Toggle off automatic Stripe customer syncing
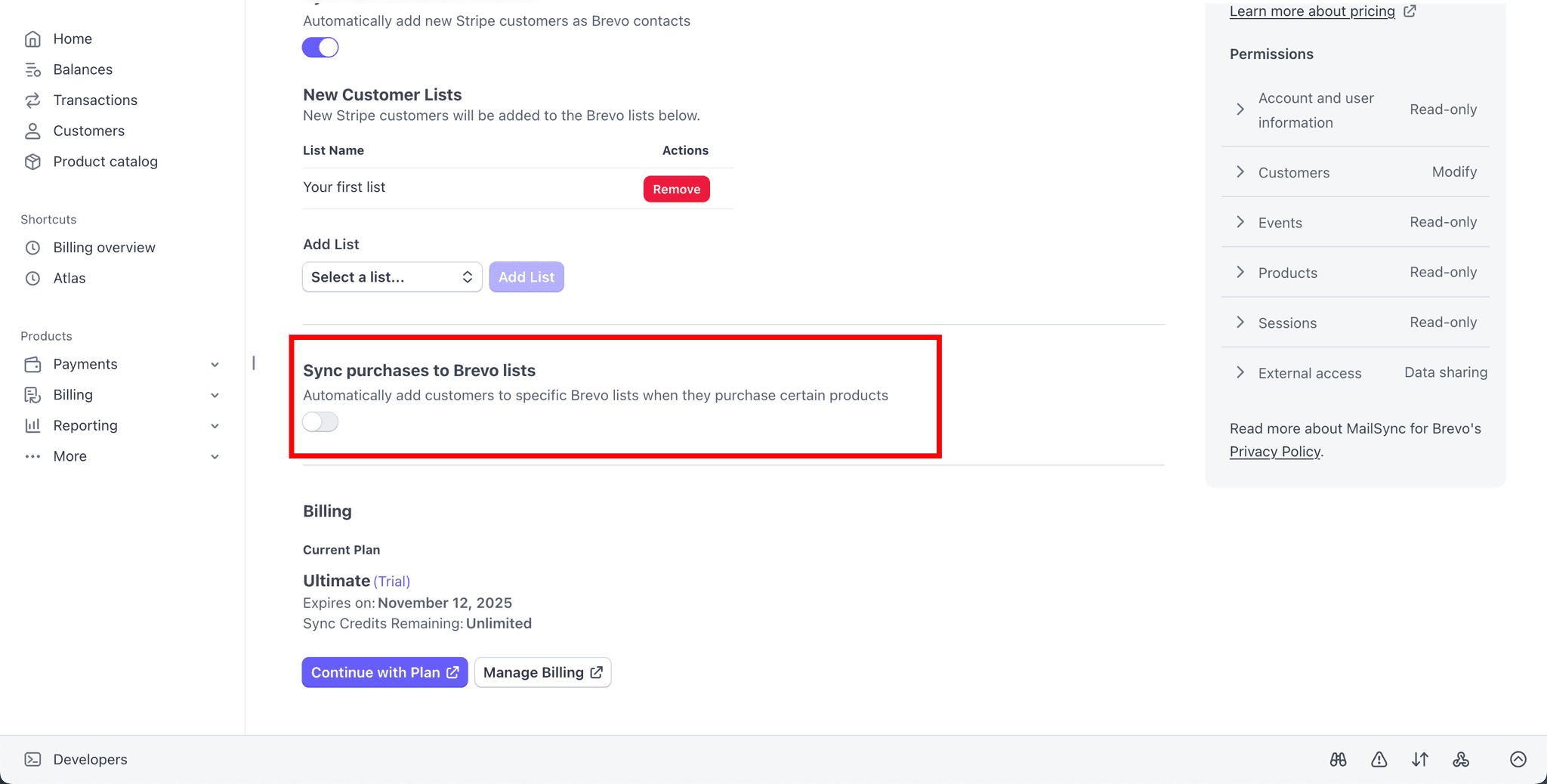The image size is (1547, 784). pyautogui.click(x=320, y=47)
